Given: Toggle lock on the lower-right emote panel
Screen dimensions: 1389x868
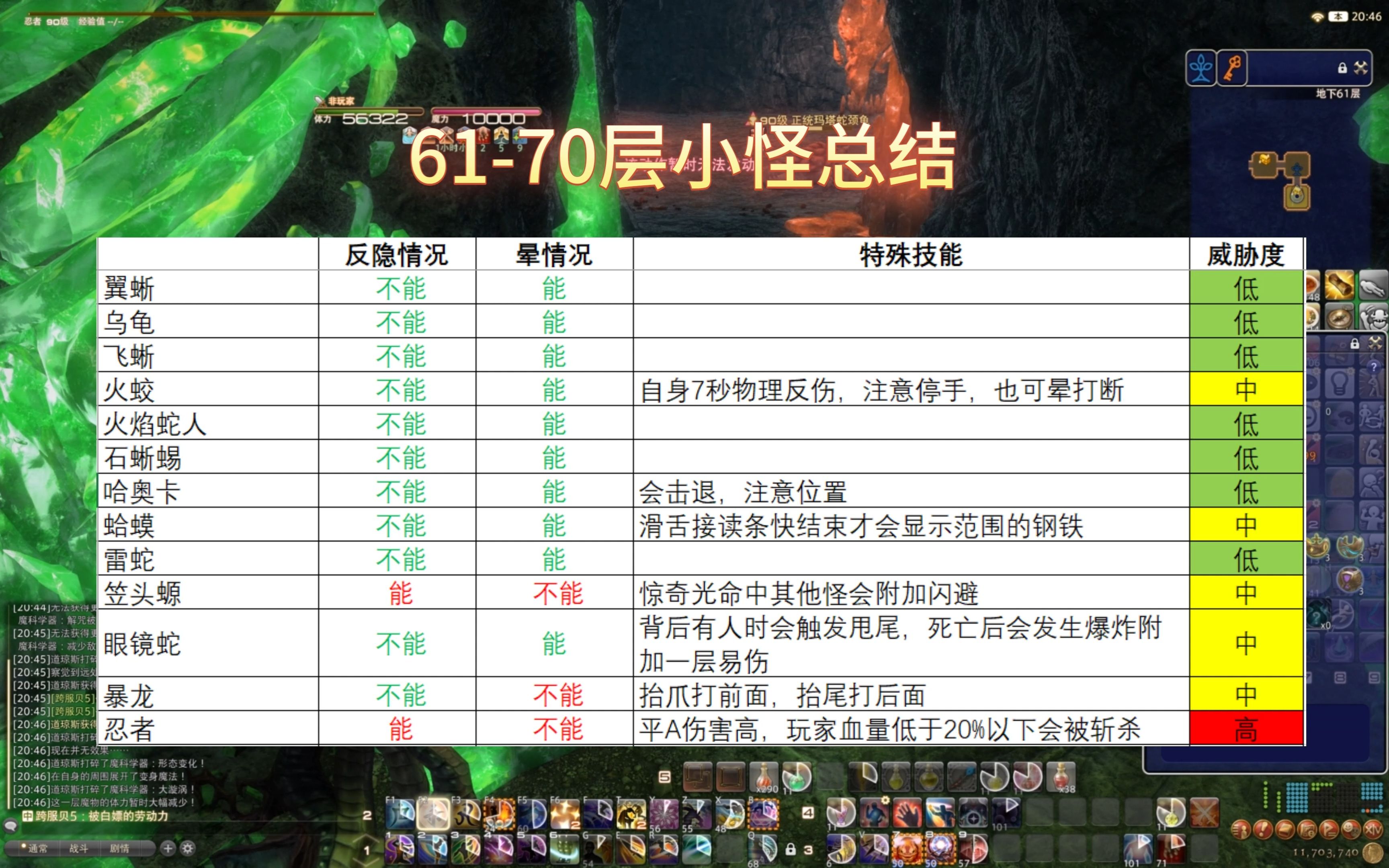Looking at the screenshot, I should [1354, 344].
